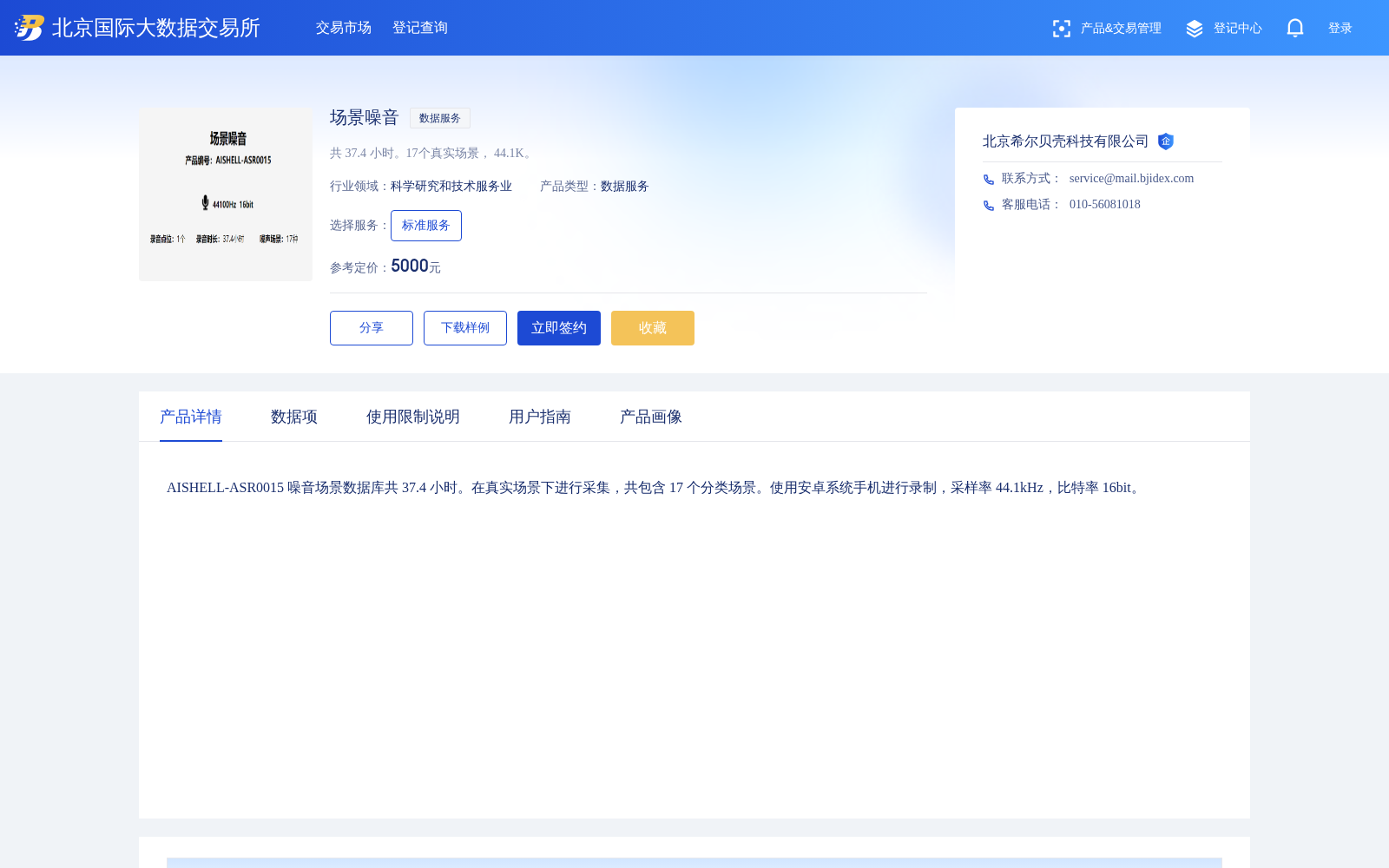The height and width of the screenshot is (868, 1389).
Task: Go to 登记中心
Action: click(1238, 28)
